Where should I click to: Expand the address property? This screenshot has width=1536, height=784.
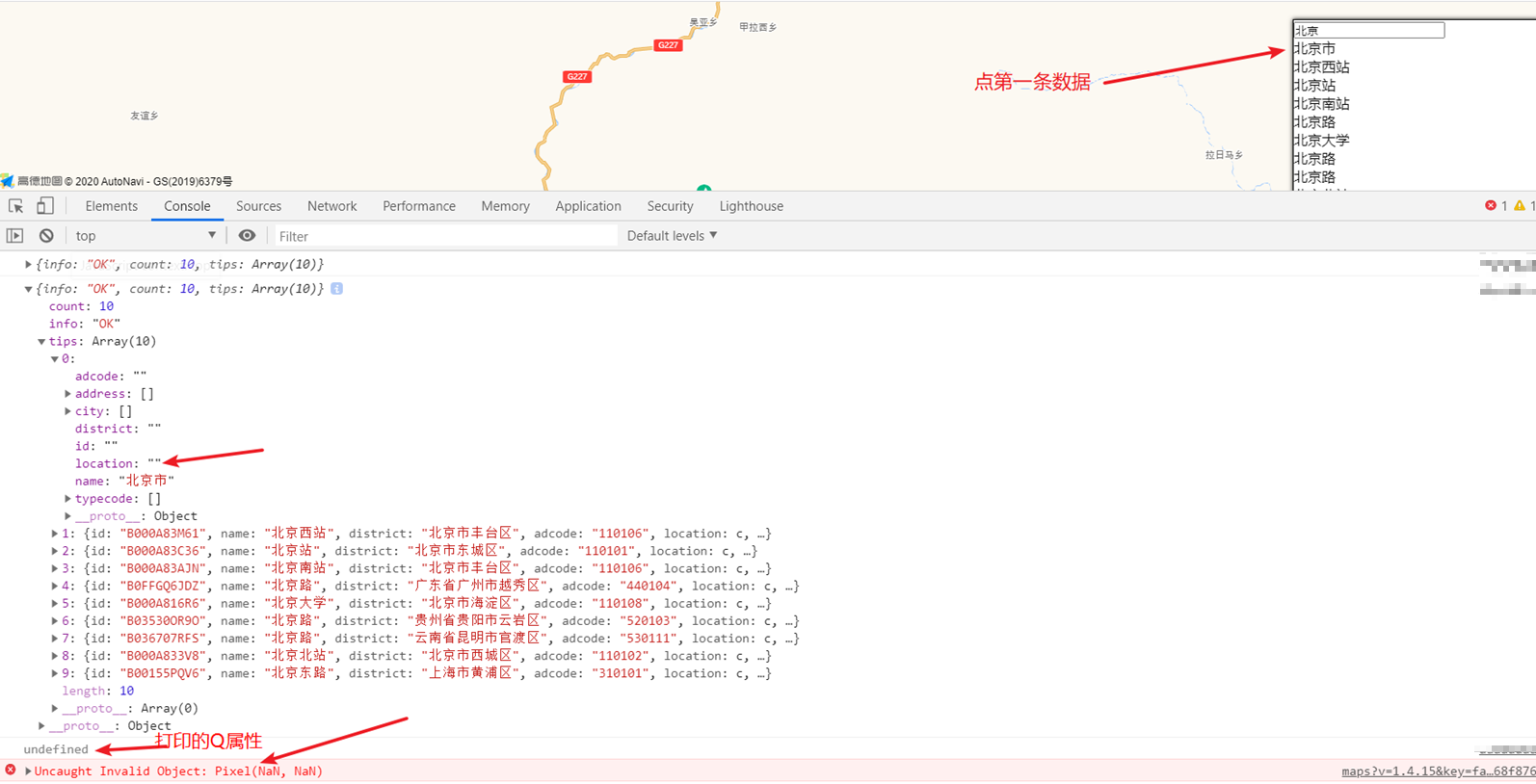click(x=68, y=394)
